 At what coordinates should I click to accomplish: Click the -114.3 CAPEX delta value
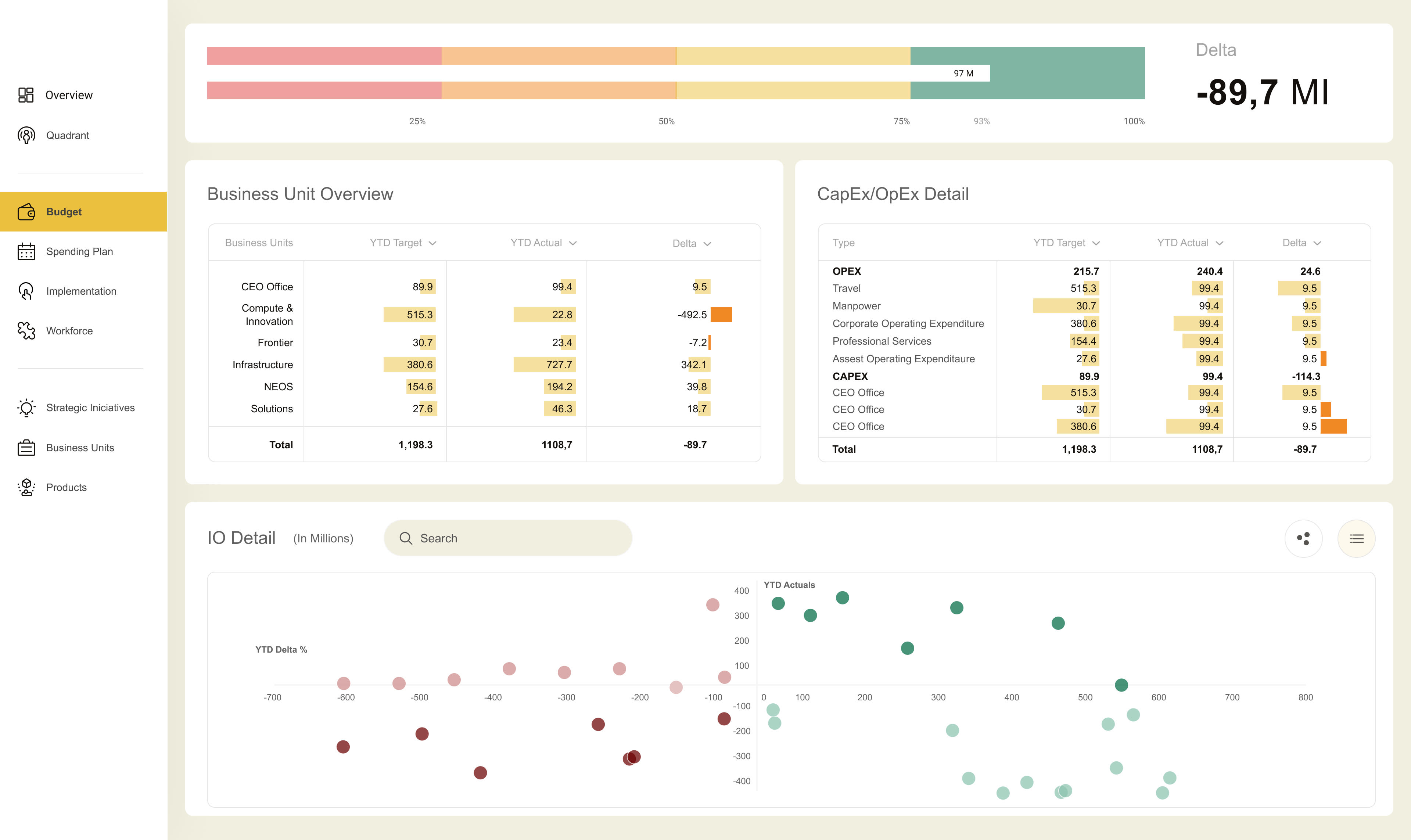point(1306,376)
